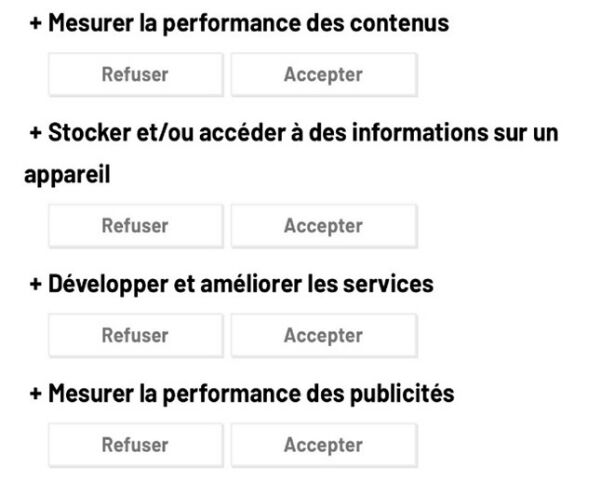Choose Refuser under Développer et améliorer les services
600x492 pixels.
(x=136, y=336)
